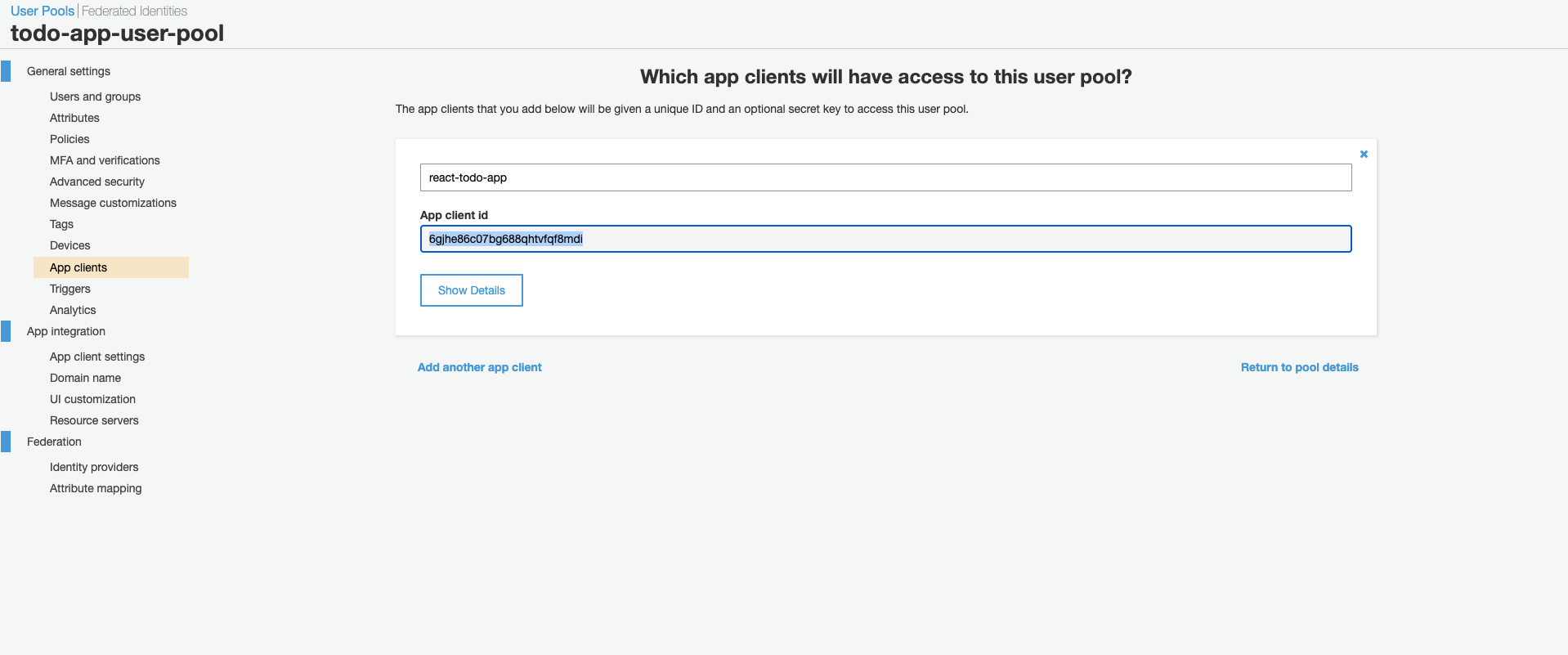Open the Federation section

(54, 442)
